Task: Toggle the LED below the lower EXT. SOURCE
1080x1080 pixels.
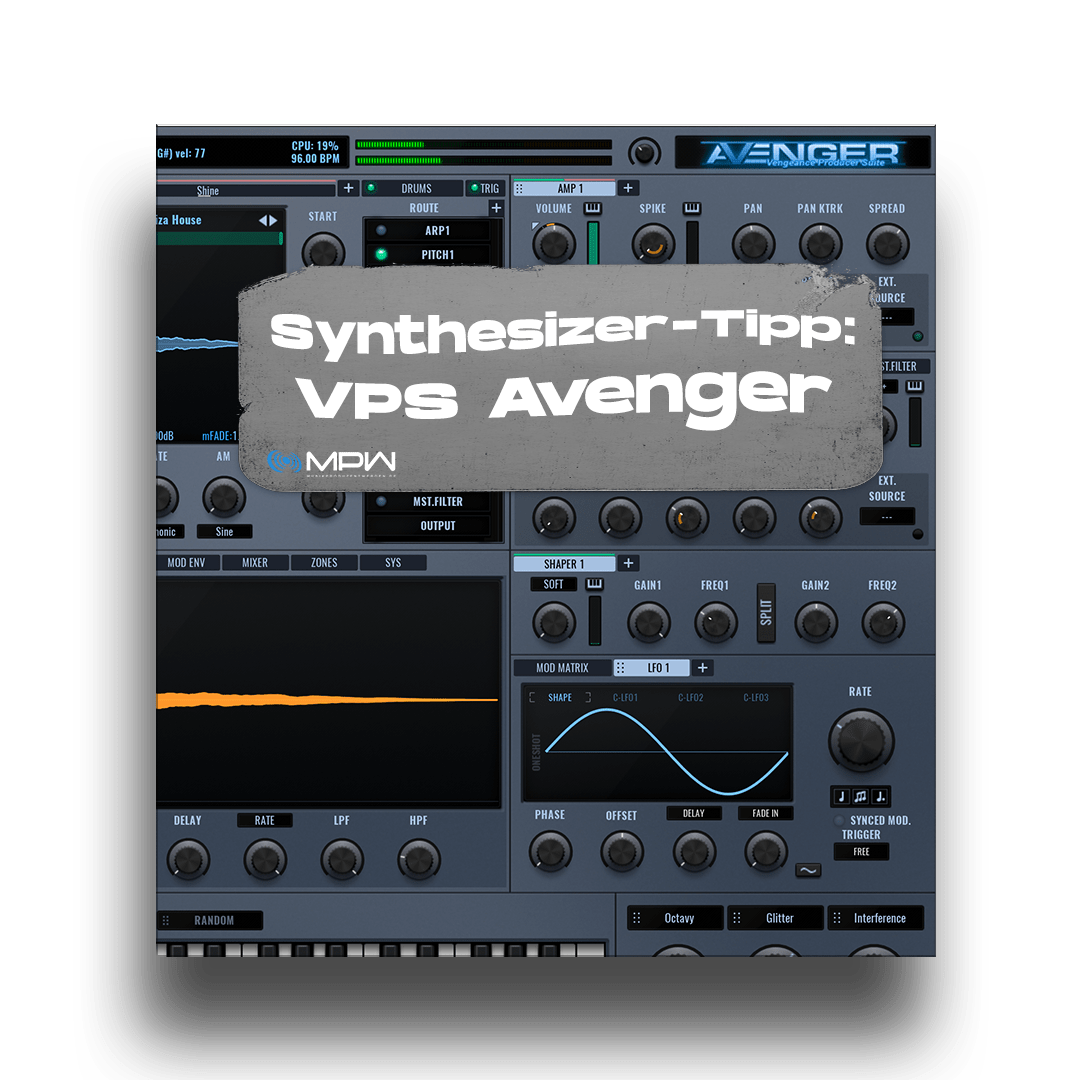Action: [x=917, y=534]
